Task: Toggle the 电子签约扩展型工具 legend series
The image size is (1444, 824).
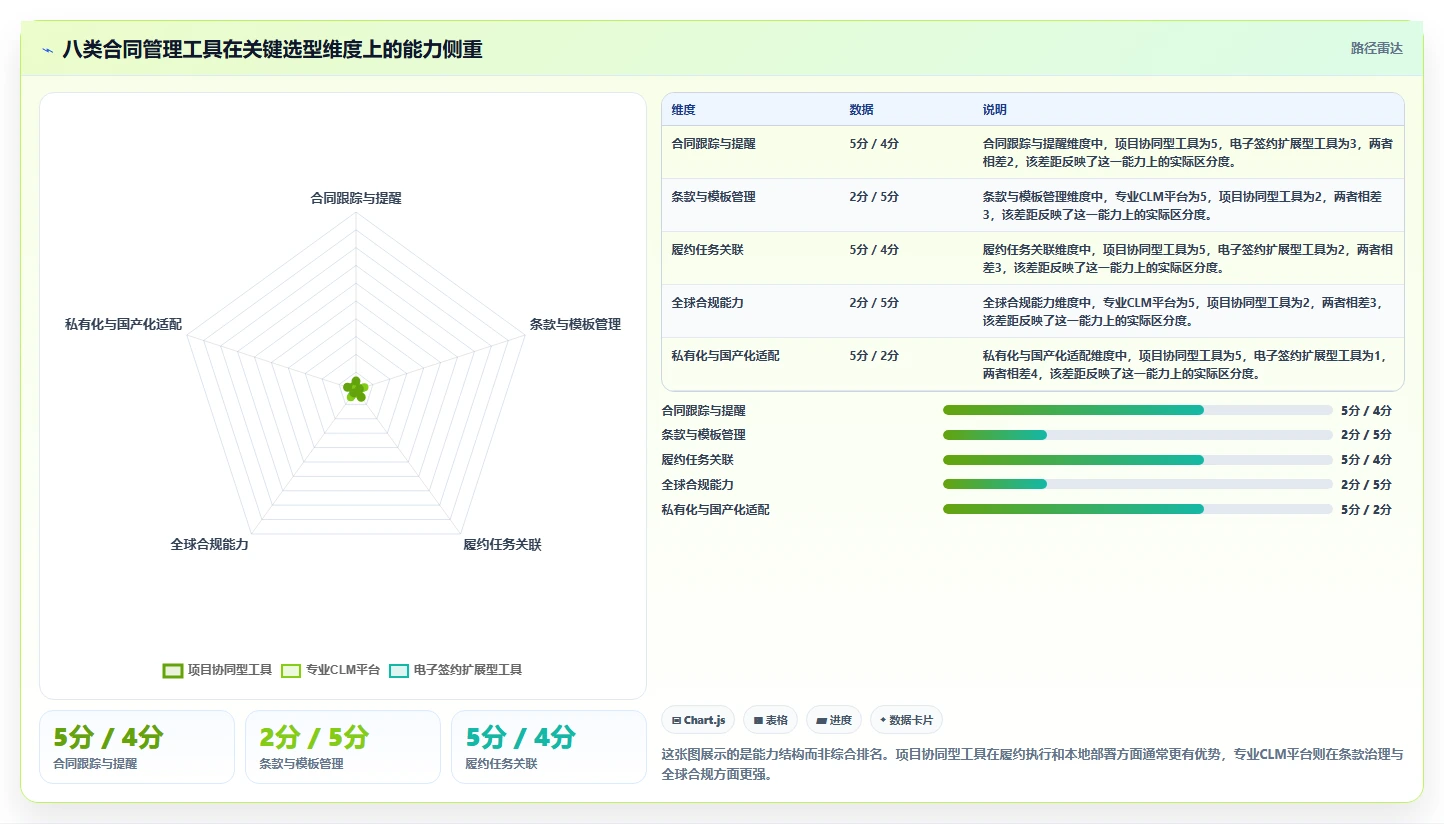Action: pyautogui.click(x=455, y=670)
